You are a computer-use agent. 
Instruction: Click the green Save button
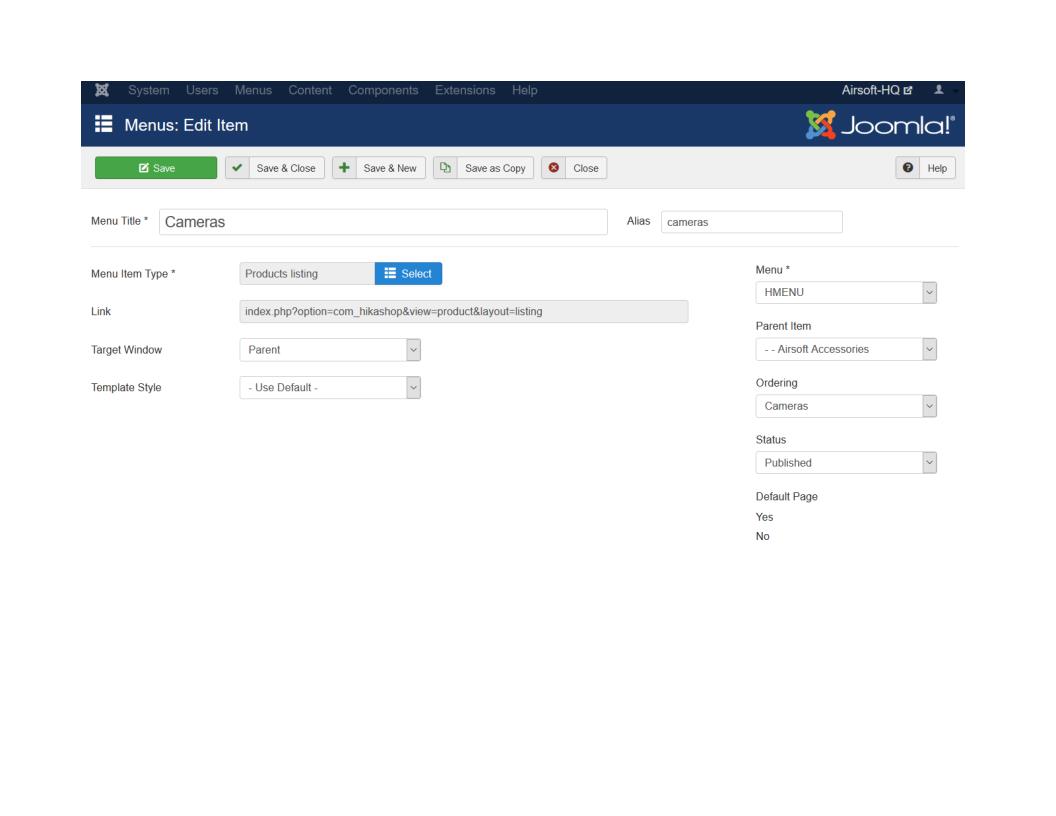pos(156,168)
